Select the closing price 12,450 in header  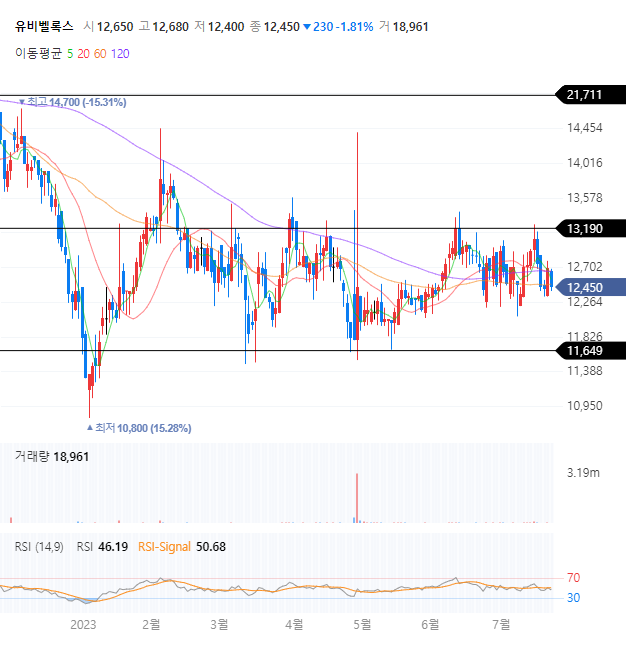[x=282, y=27]
